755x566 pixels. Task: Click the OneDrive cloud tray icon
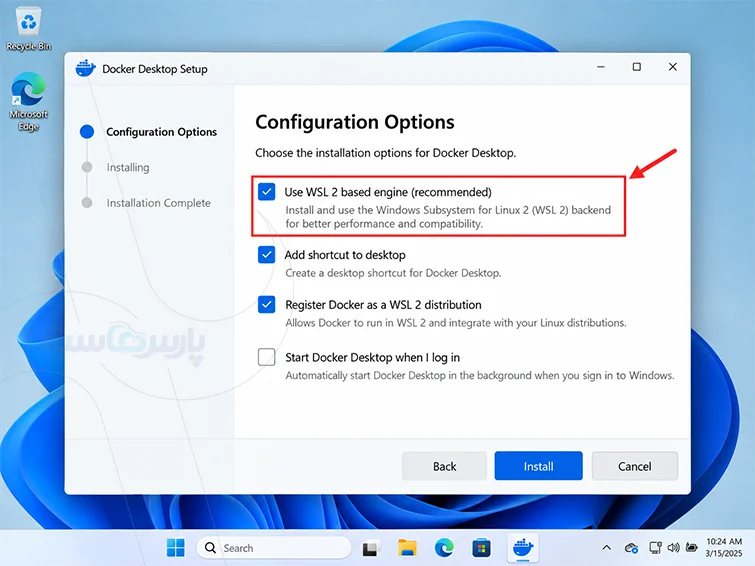pos(631,548)
